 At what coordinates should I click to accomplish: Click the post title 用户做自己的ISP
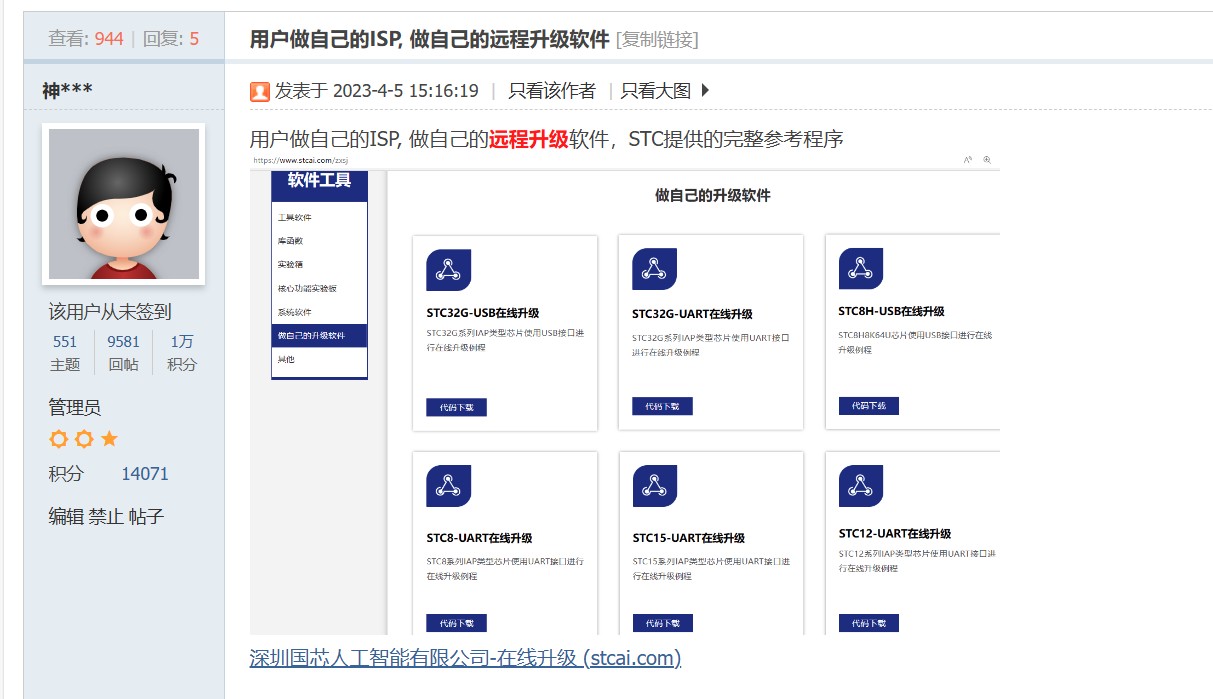coord(429,39)
